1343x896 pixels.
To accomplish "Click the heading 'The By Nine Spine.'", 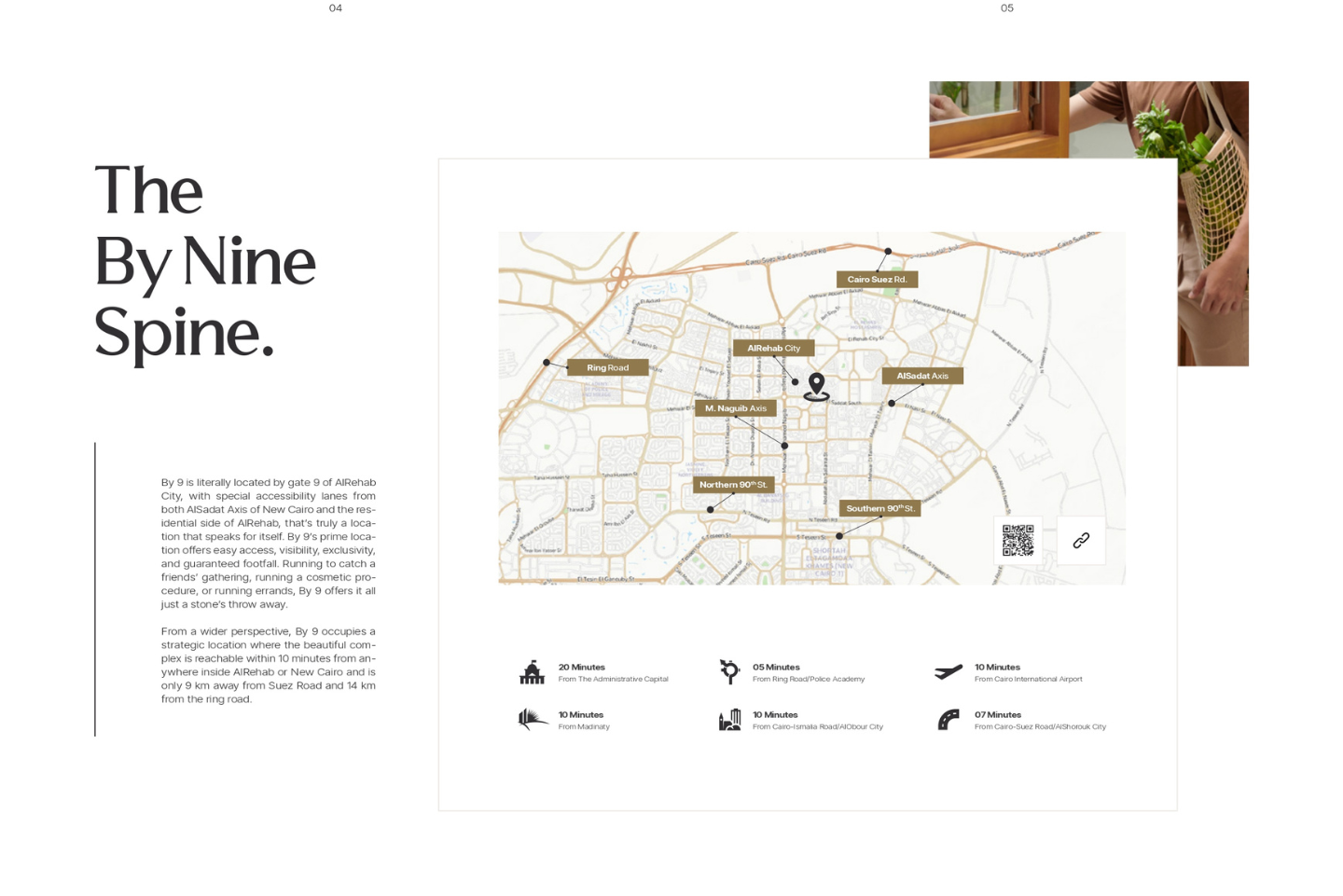I will tap(205, 261).
